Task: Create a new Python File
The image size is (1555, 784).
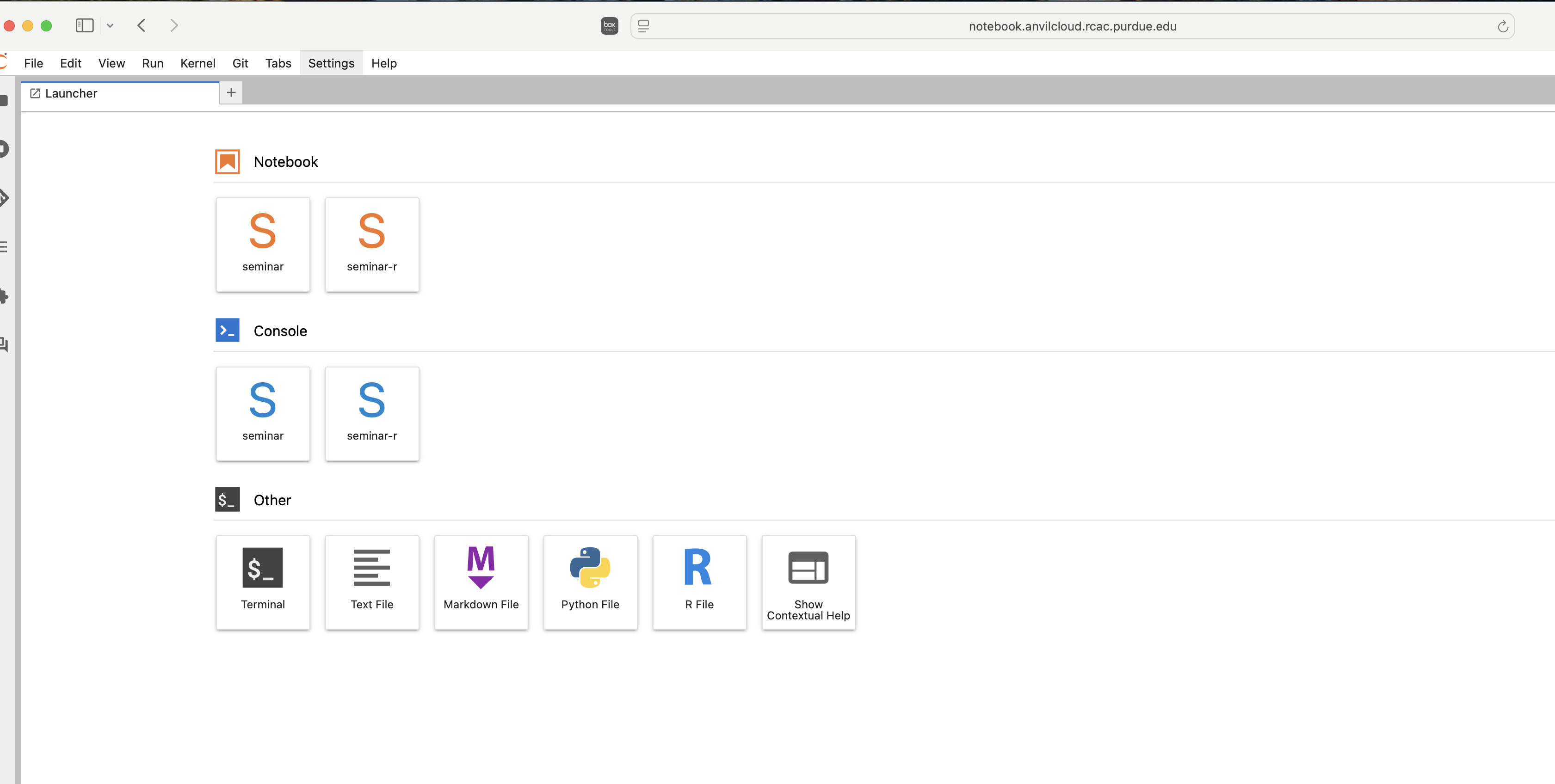Action: (590, 581)
